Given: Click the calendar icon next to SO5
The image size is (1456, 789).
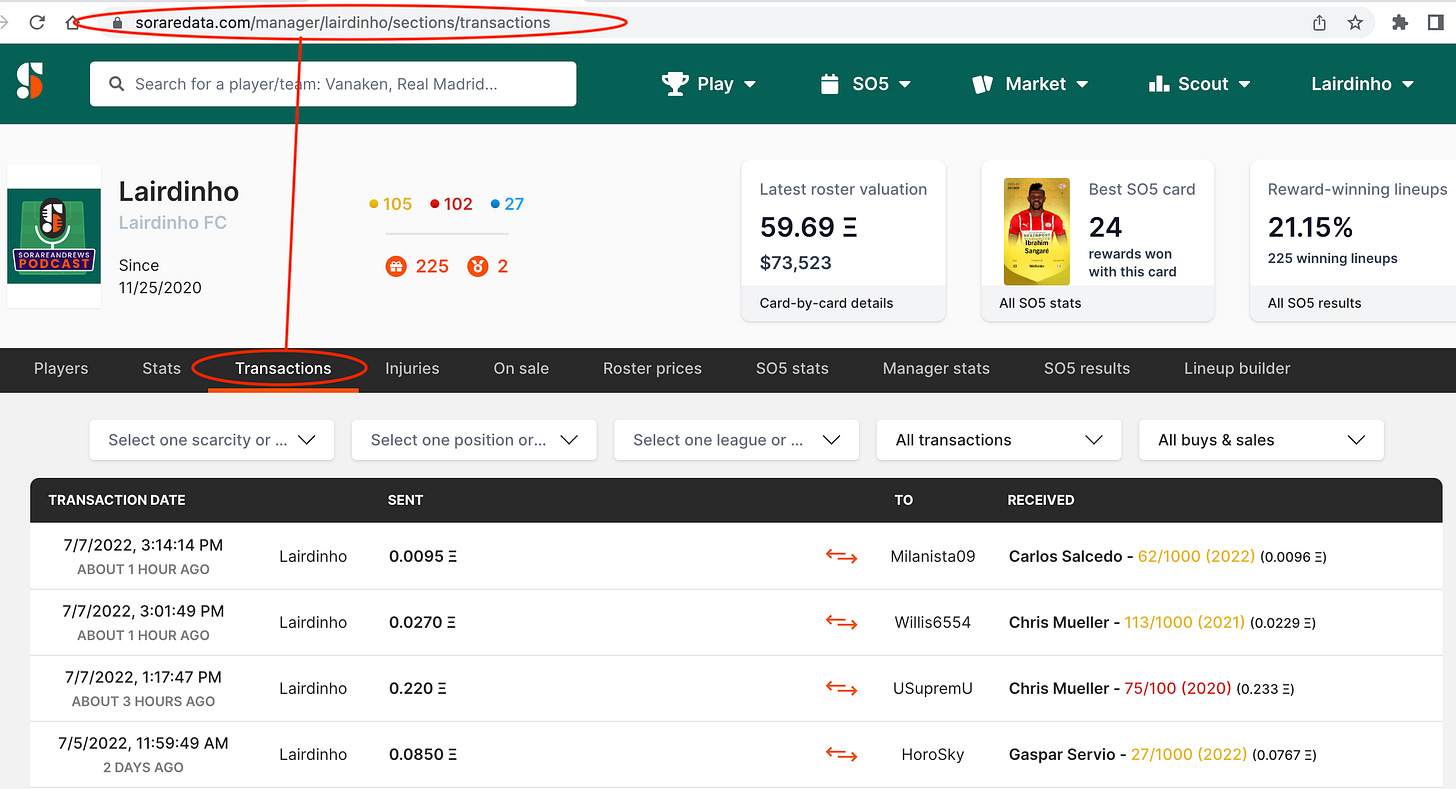Looking at the screenshot, I should click(x=829, y=84).
